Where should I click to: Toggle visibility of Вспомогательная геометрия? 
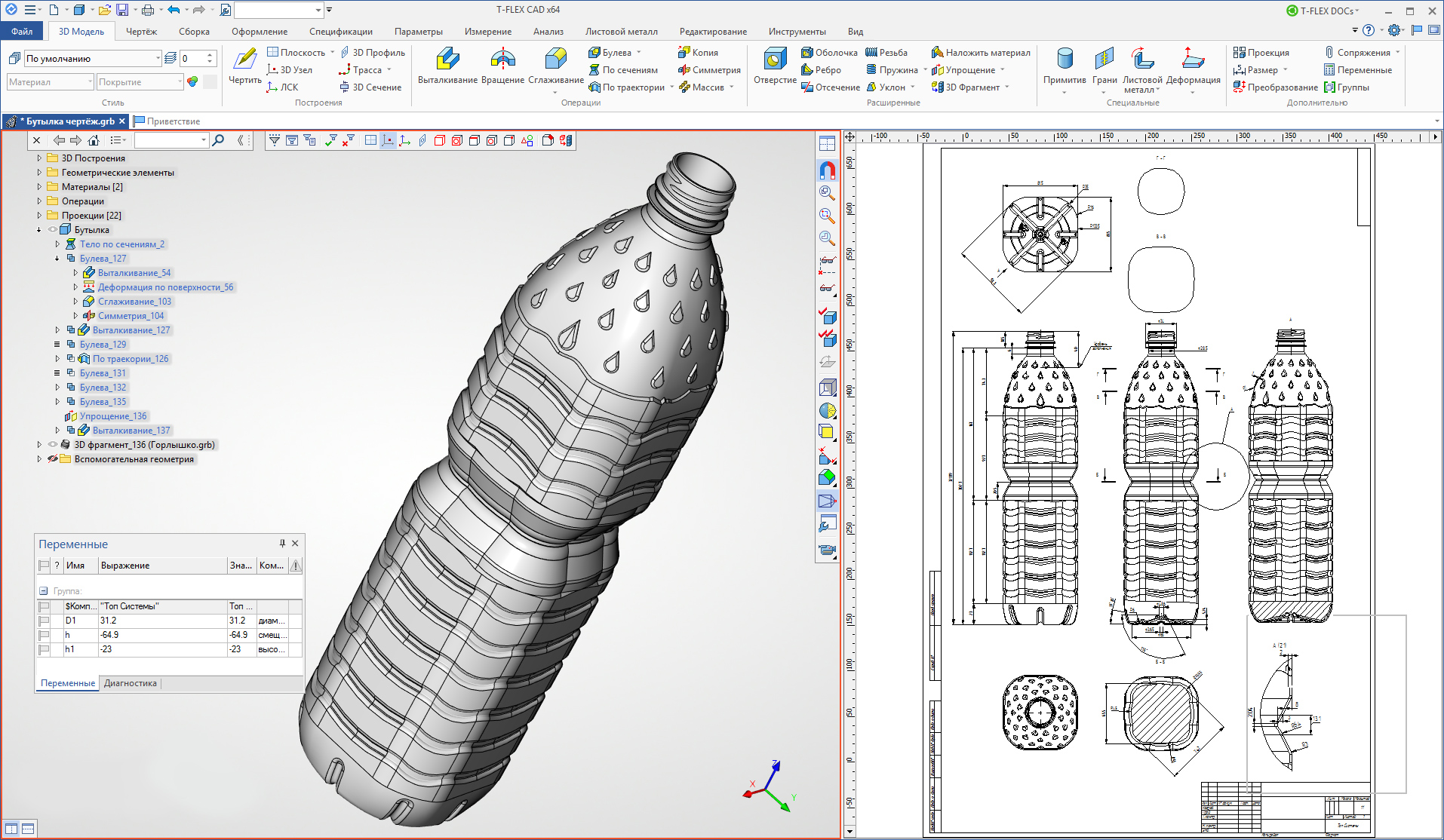click(52, 459)
